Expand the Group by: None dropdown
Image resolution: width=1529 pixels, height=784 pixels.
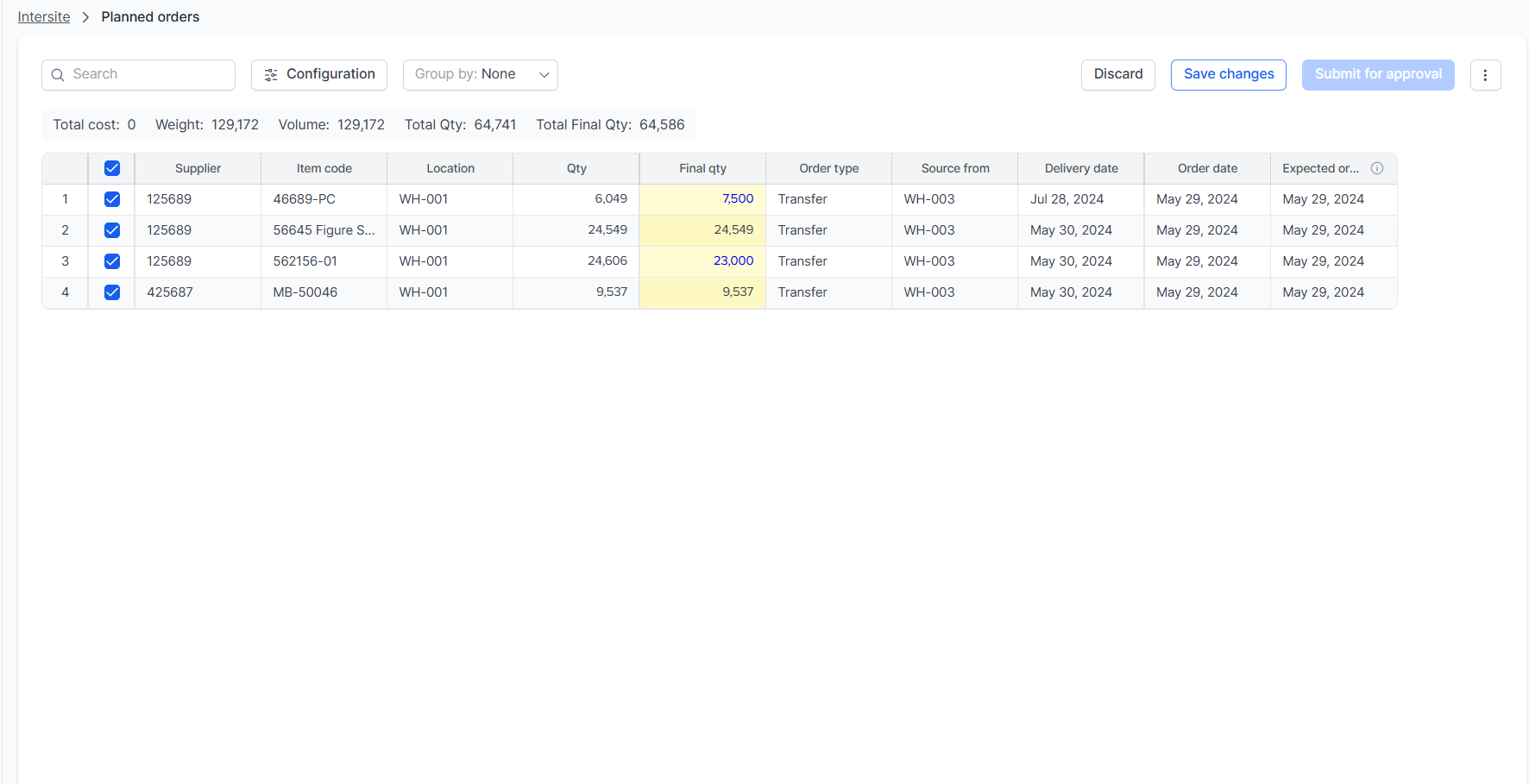[x=481, y=75]
